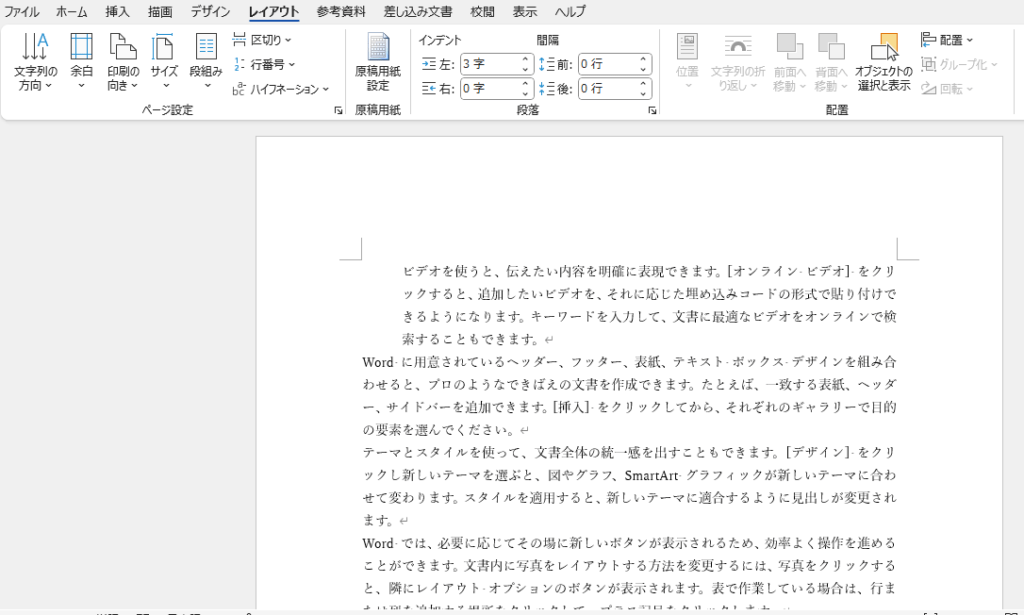The height and width of the screenshot is (615, 1024).
Task: Click the インデント group label
Action: coord(440,40)
